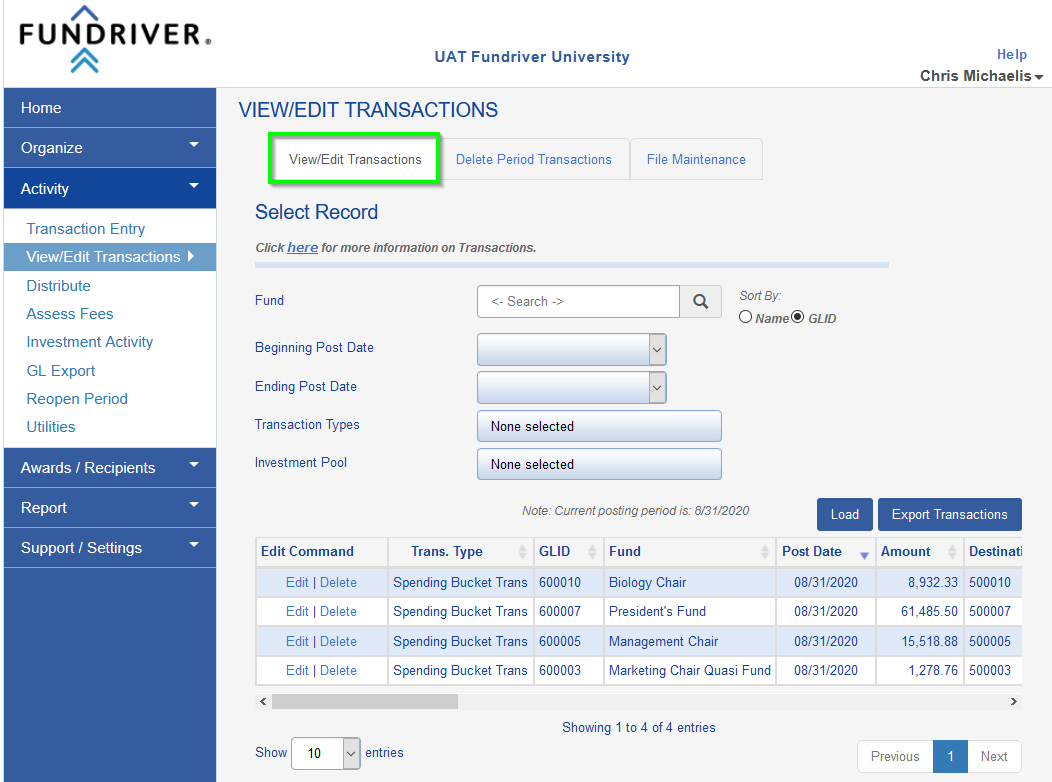Click the Help link
The width and height of the screenshot is (1052, 782).
[x=1012, y=54]
